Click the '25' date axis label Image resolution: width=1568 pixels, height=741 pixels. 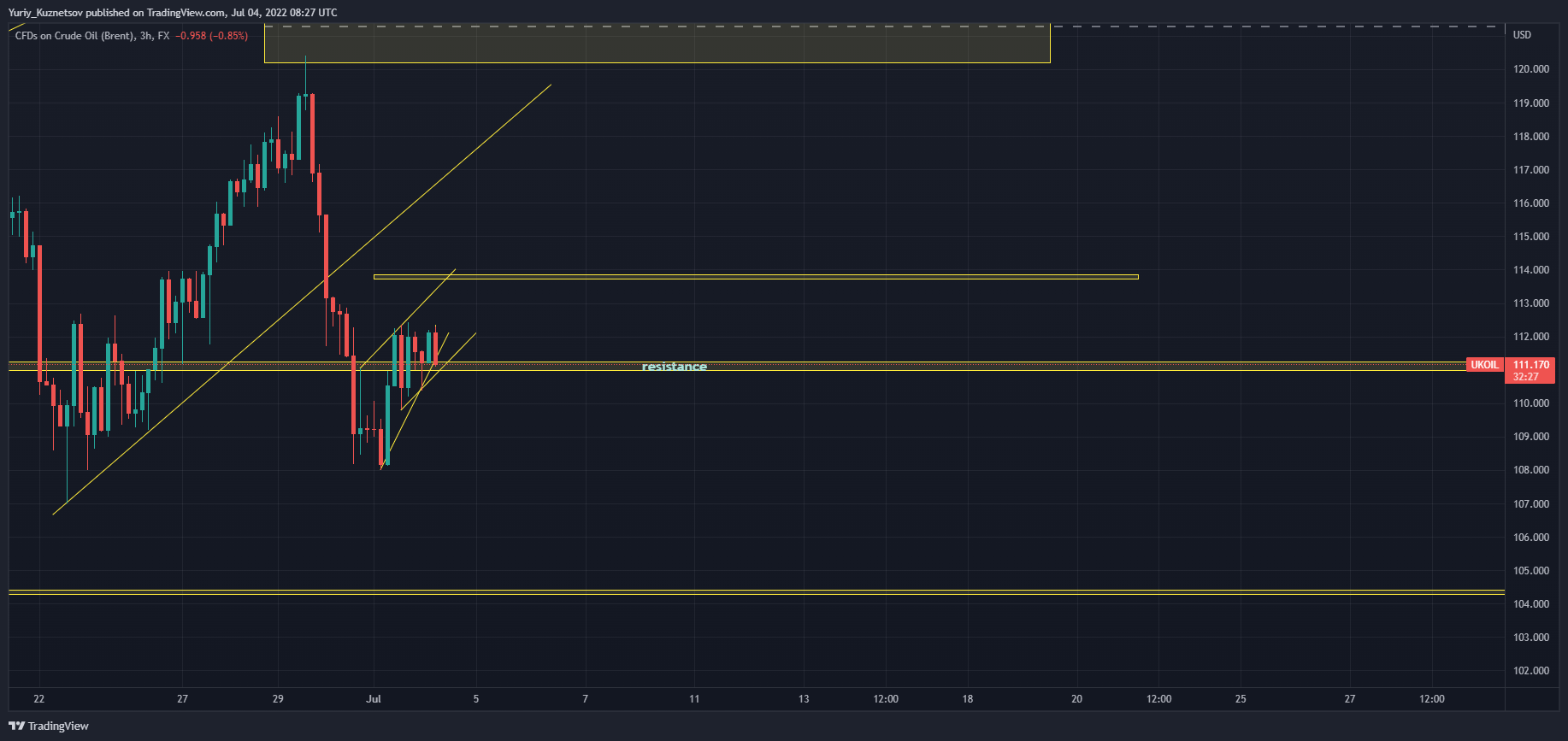(x=1241, y=699)
